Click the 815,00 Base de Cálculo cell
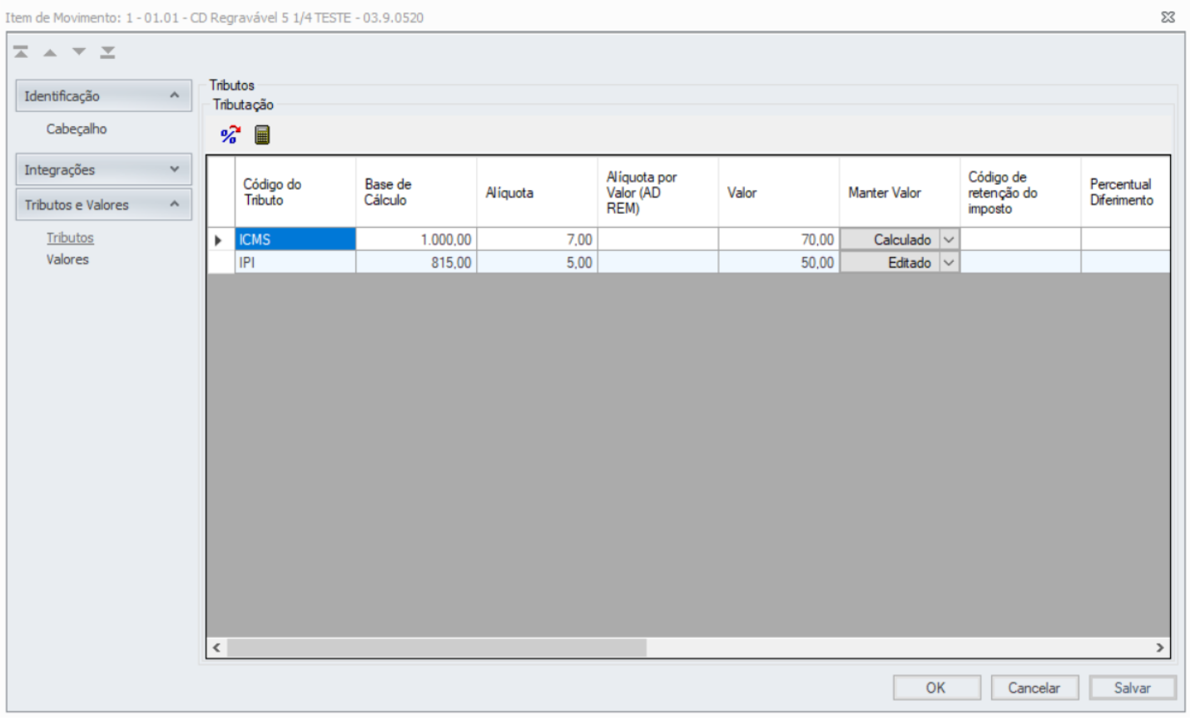1190x718 pixels. [x=416, y=263]
